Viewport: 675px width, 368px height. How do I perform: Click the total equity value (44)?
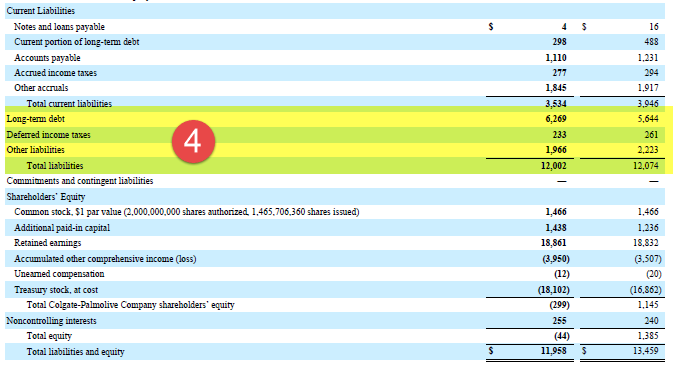click(x=562, y=336)
